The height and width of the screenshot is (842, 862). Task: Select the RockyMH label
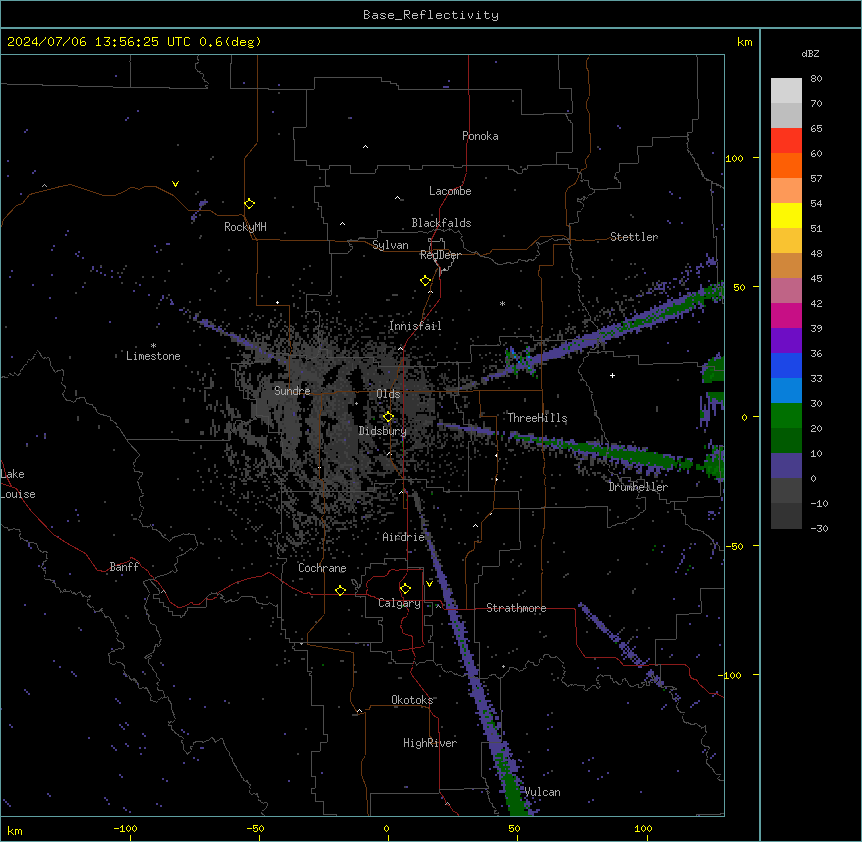[x=245, y=227]
